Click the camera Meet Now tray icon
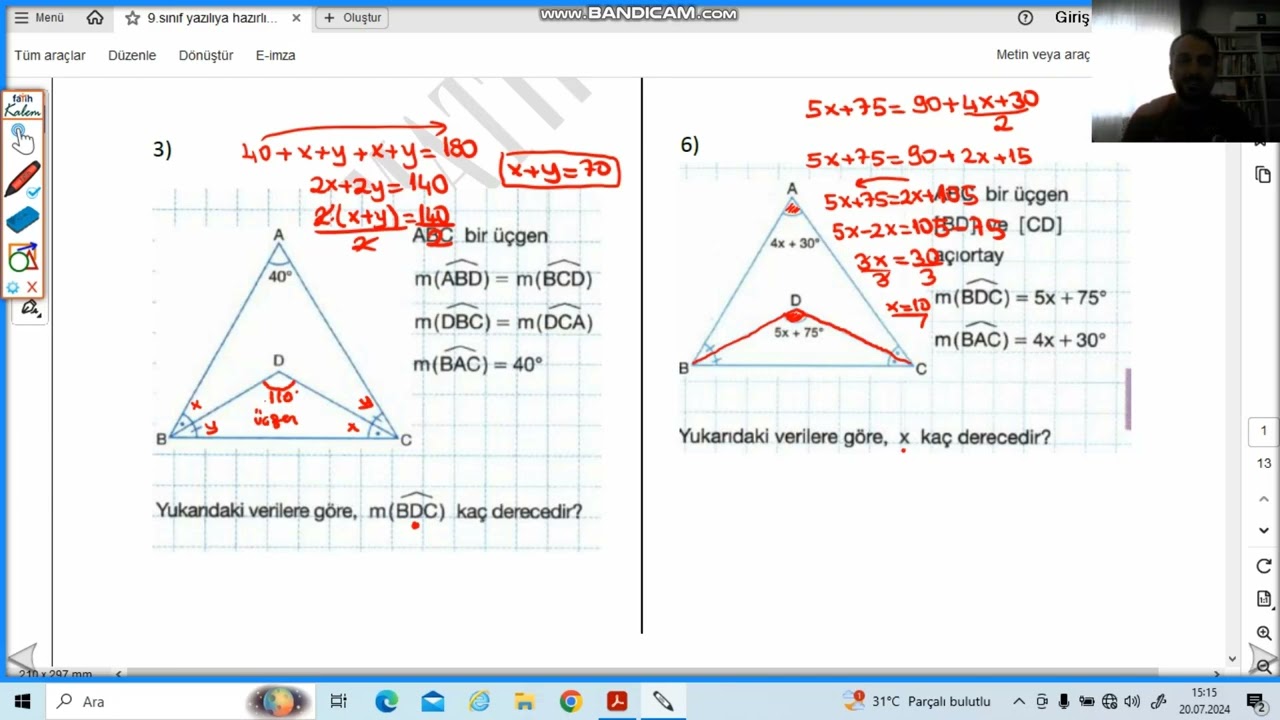Screen dimensions: 1280x720 pos(1042,701)
